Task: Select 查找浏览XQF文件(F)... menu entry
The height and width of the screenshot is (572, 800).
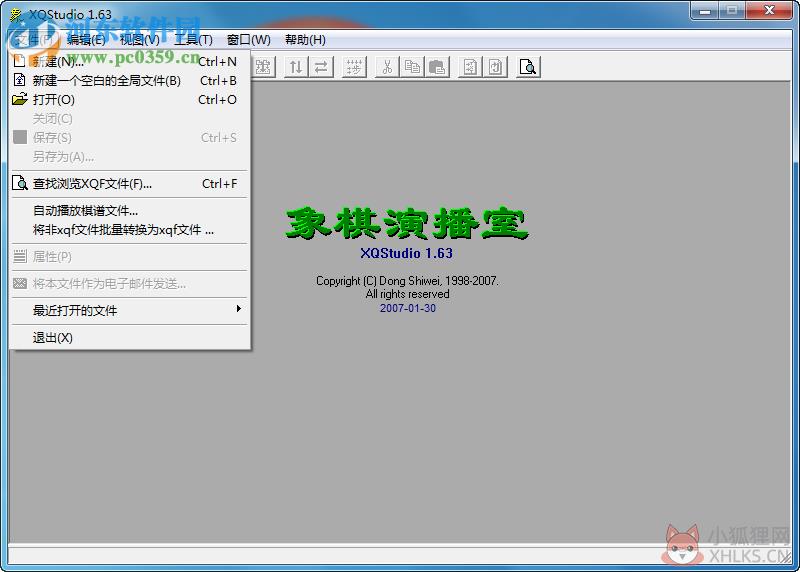Action: pyautogui.click(x=130, y=183)
